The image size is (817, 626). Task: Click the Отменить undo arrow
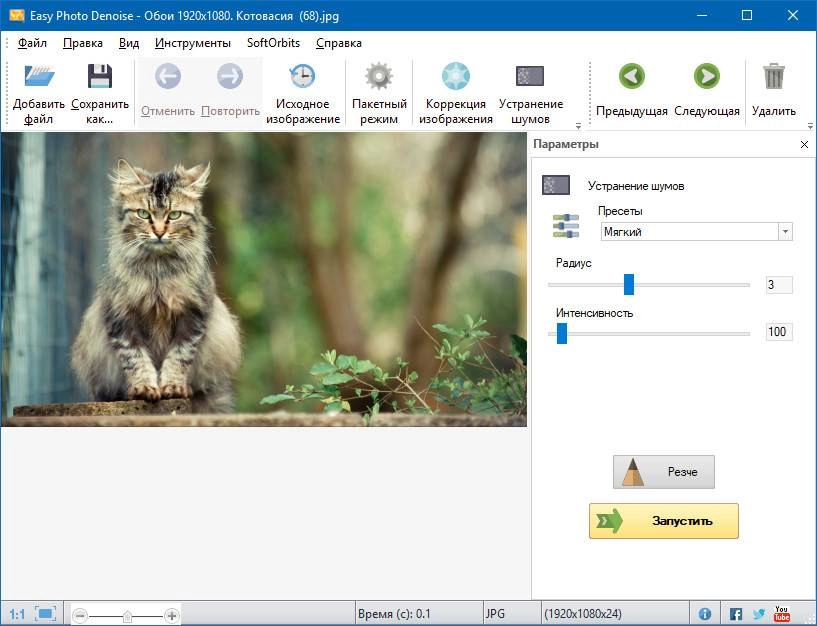coord(168,76)
